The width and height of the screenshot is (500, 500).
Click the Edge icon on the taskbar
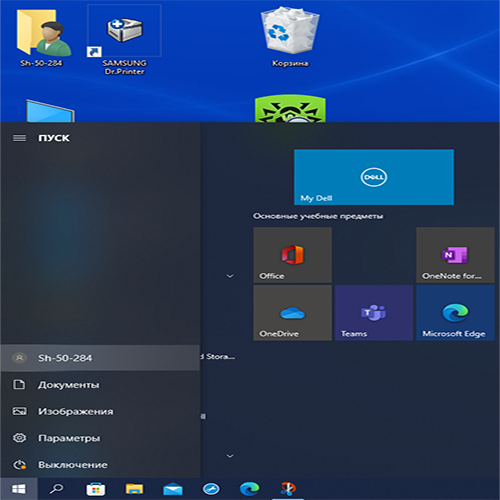click(249, 489)
